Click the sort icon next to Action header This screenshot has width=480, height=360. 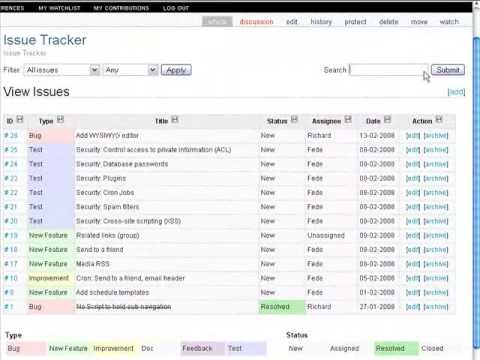tap(439, 119)
